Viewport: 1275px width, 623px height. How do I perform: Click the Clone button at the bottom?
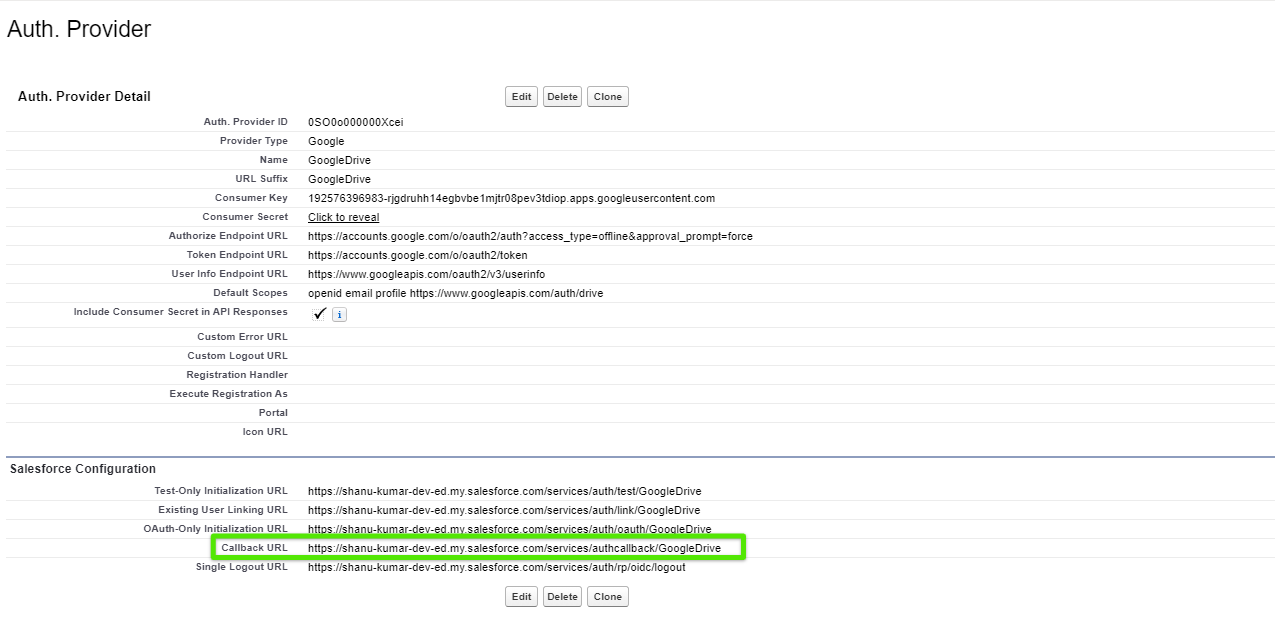click(607, 596)
